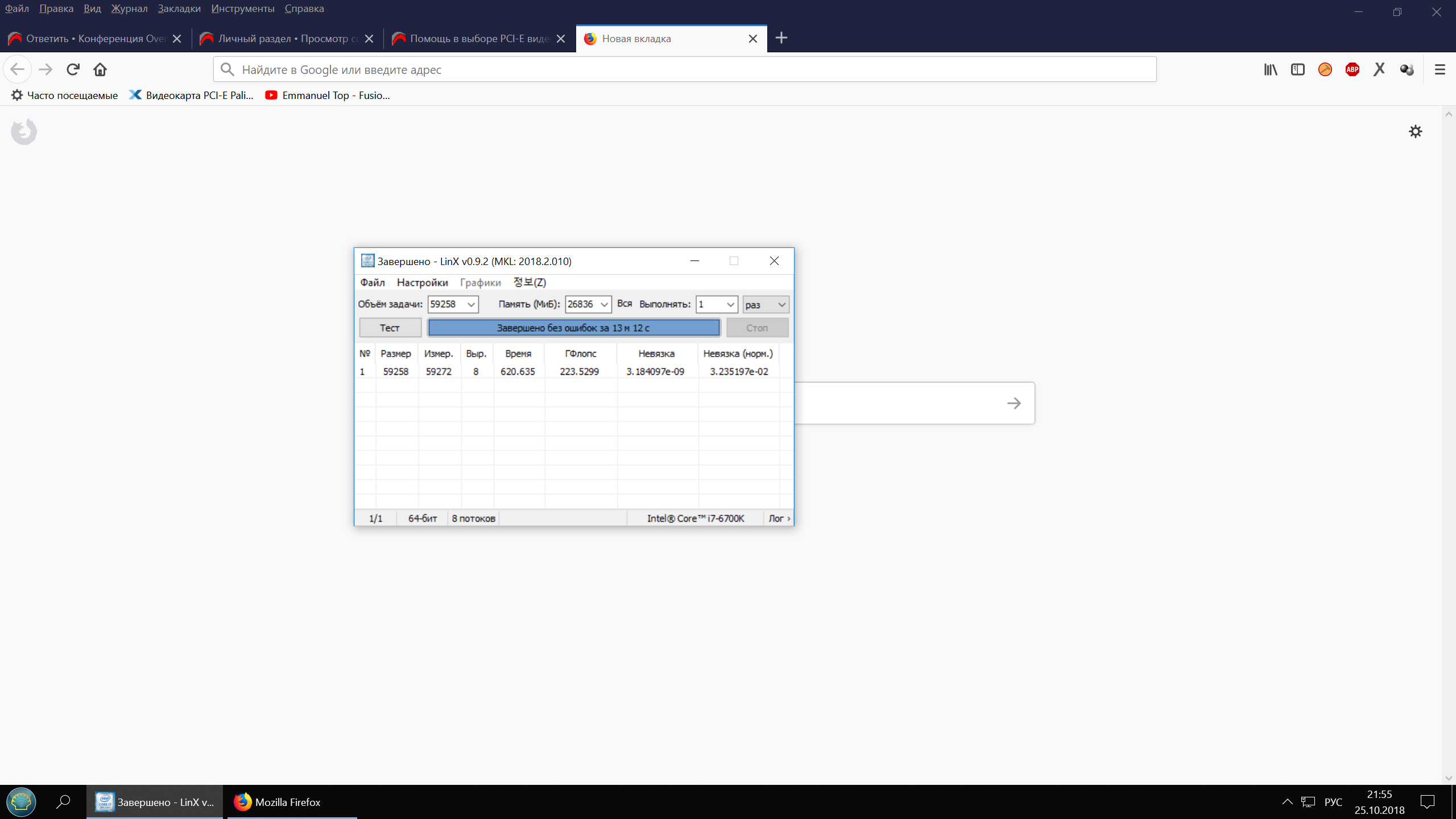This screenshot has width=1456, height=819.
Task: Toggle the sidebar view icon
Action: [x=1298, y=69]
